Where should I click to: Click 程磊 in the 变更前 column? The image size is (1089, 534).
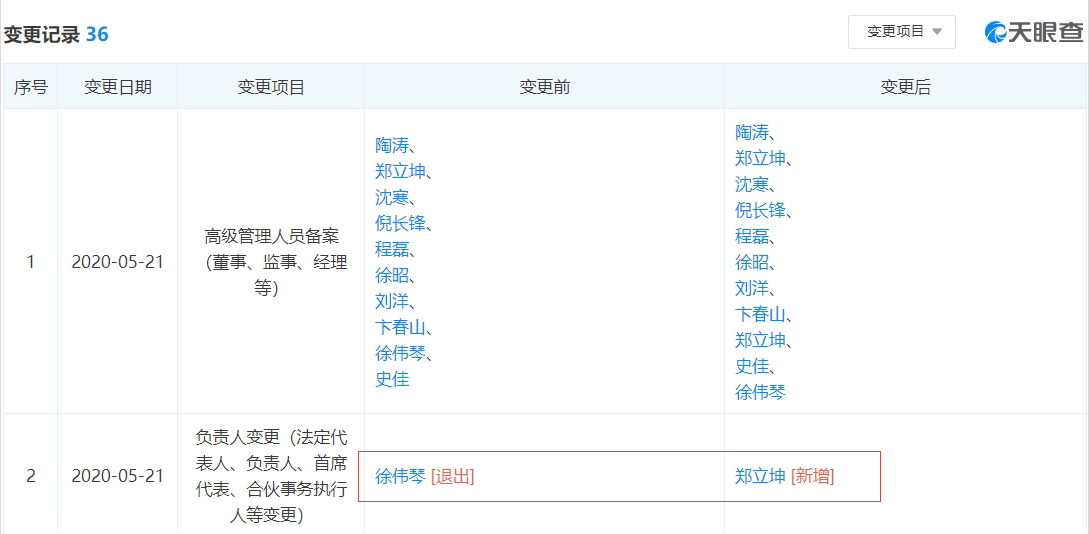(x=392, y=249)
